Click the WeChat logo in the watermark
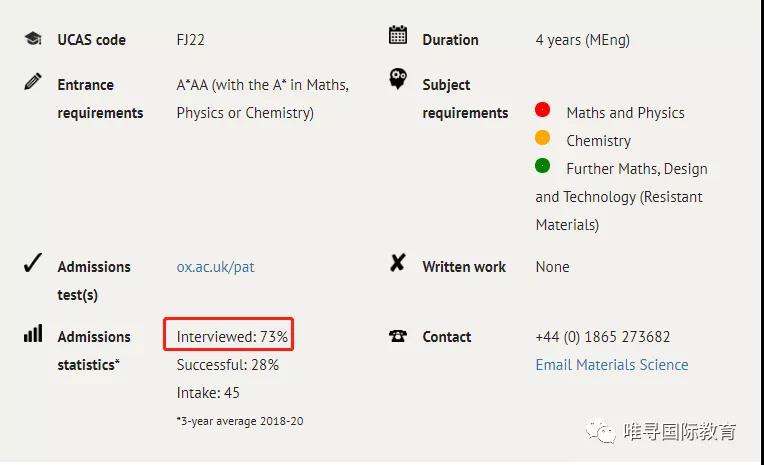Viewport: 764px width, 465px height. [x=601, y=431]
